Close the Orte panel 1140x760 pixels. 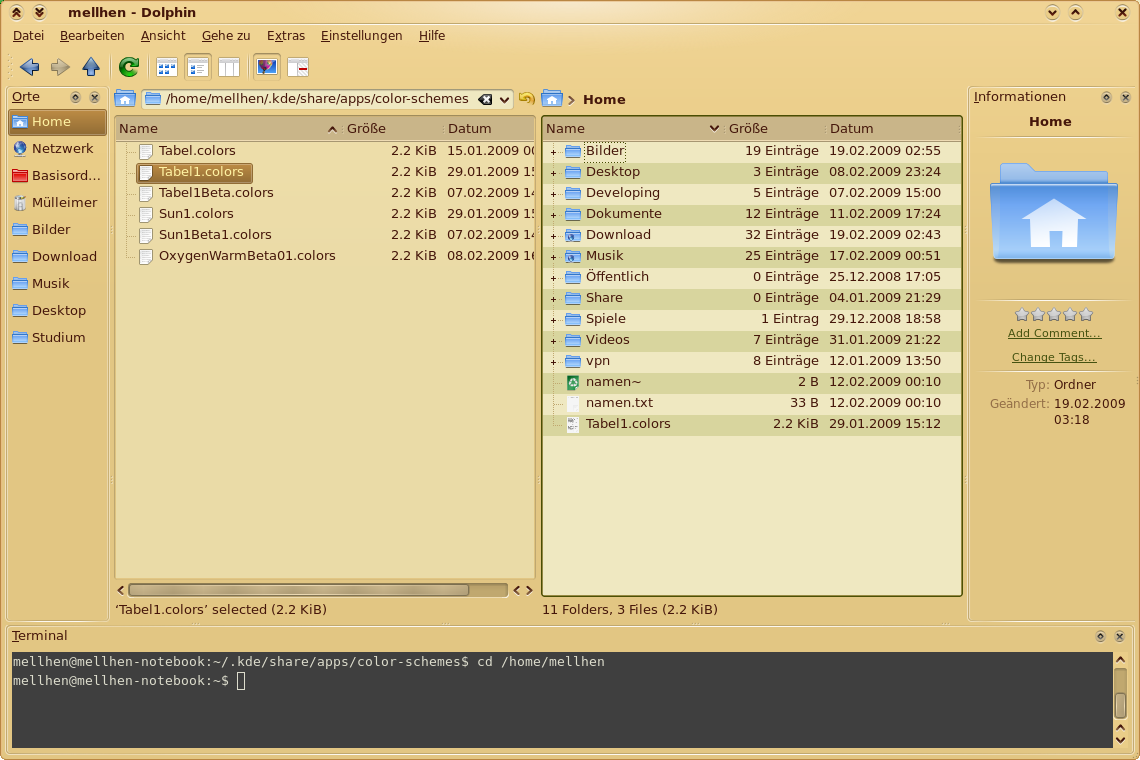(x=95, y=97)
